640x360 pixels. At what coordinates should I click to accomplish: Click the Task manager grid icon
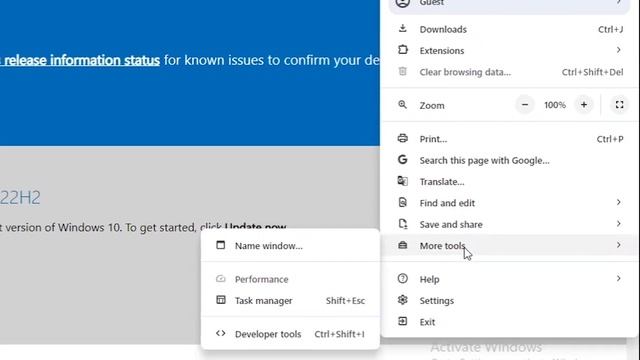tap(220, 300)
